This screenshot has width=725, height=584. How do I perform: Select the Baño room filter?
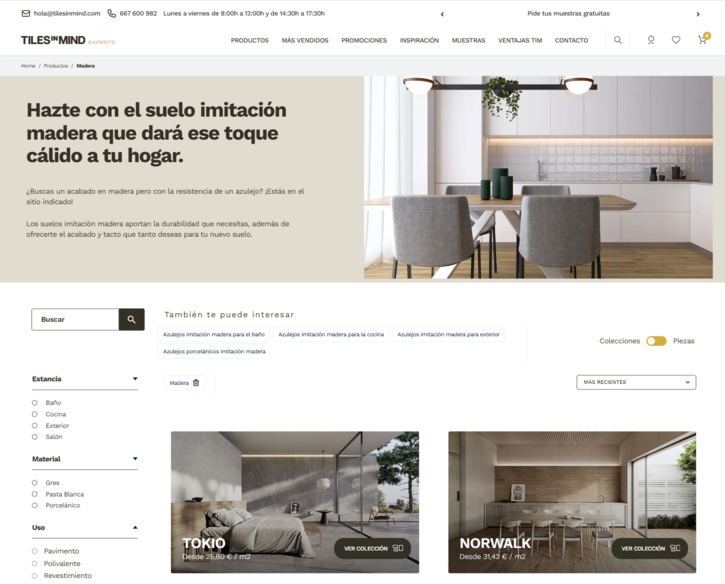click(35, 403)
